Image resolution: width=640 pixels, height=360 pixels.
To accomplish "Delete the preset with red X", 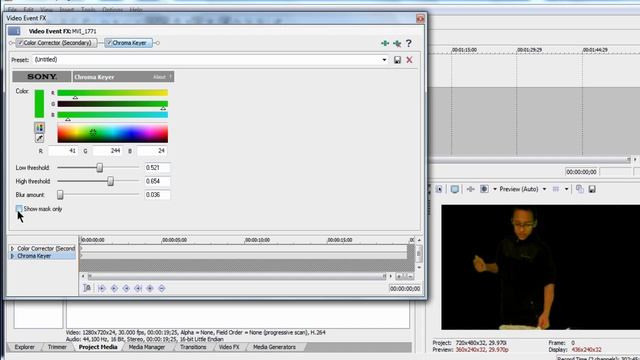I will (409, 60).
